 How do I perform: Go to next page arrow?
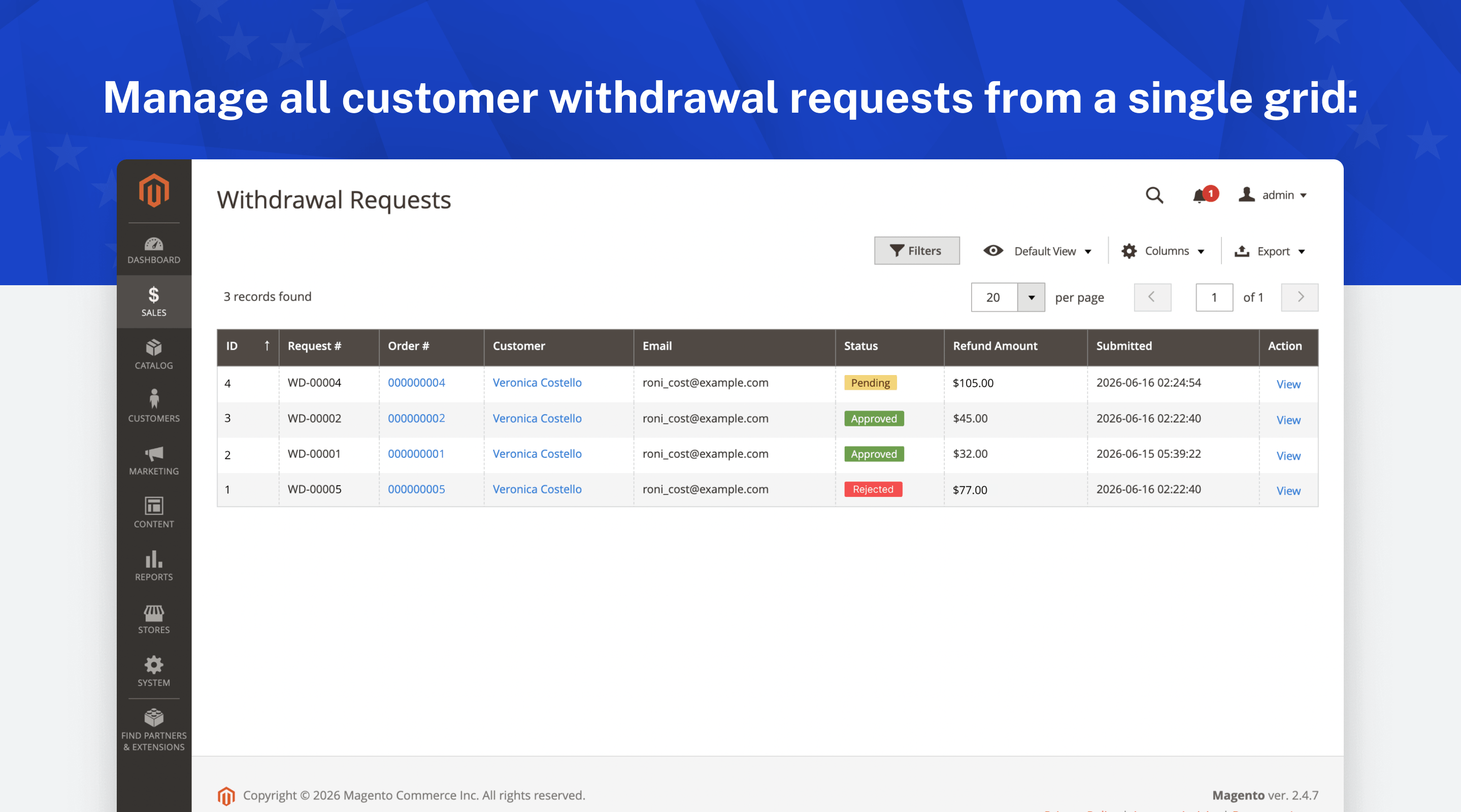(1300, 297)
